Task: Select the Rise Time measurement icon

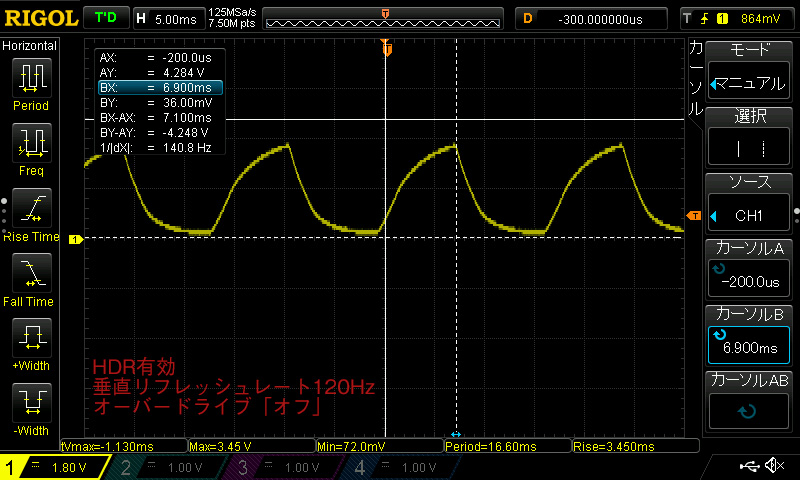Action: [x=32, y=208]
